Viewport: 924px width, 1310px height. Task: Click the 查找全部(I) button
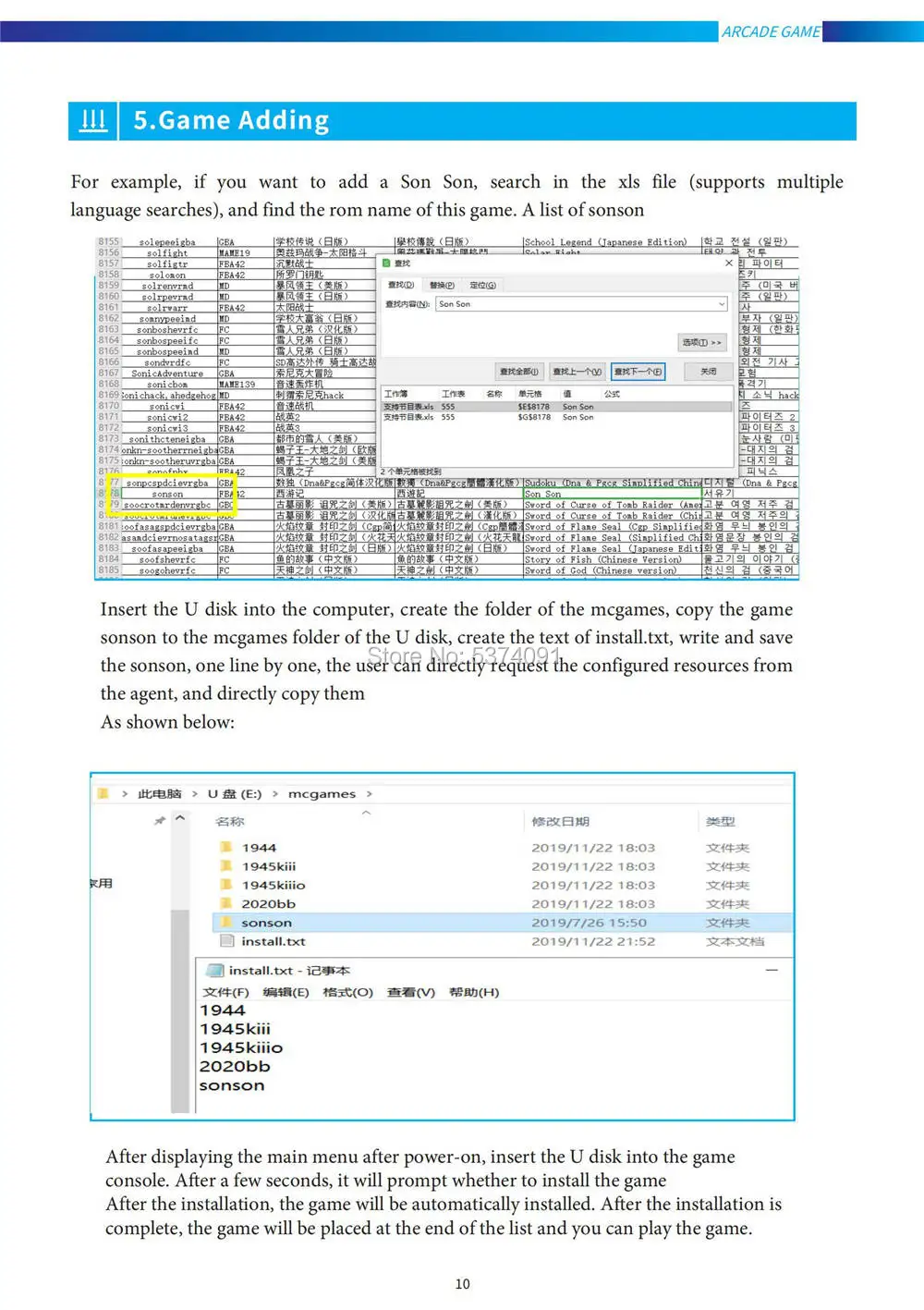(x=518, y=372)
